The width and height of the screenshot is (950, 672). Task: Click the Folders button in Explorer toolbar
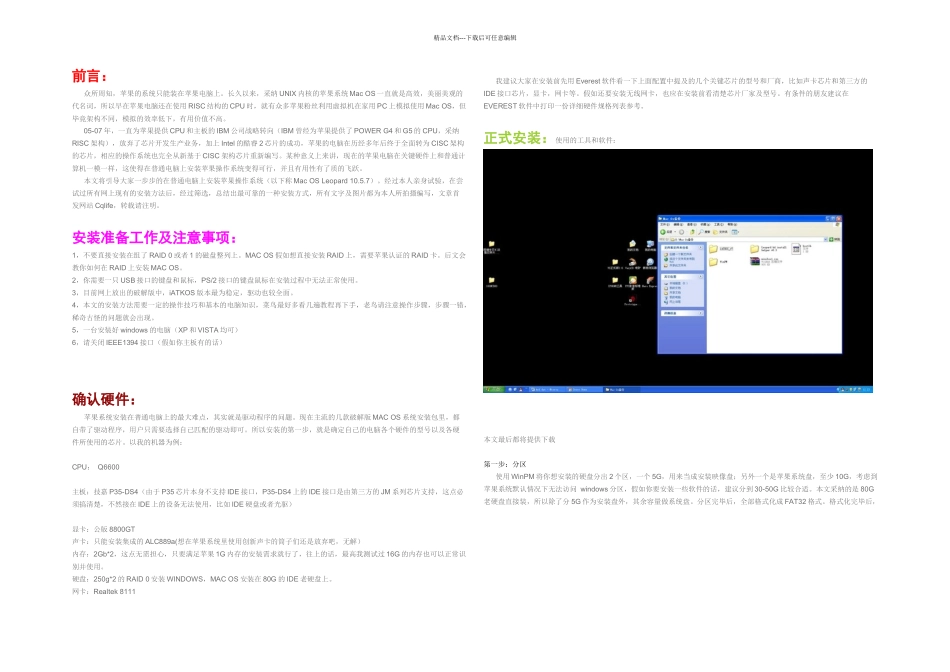720,232
